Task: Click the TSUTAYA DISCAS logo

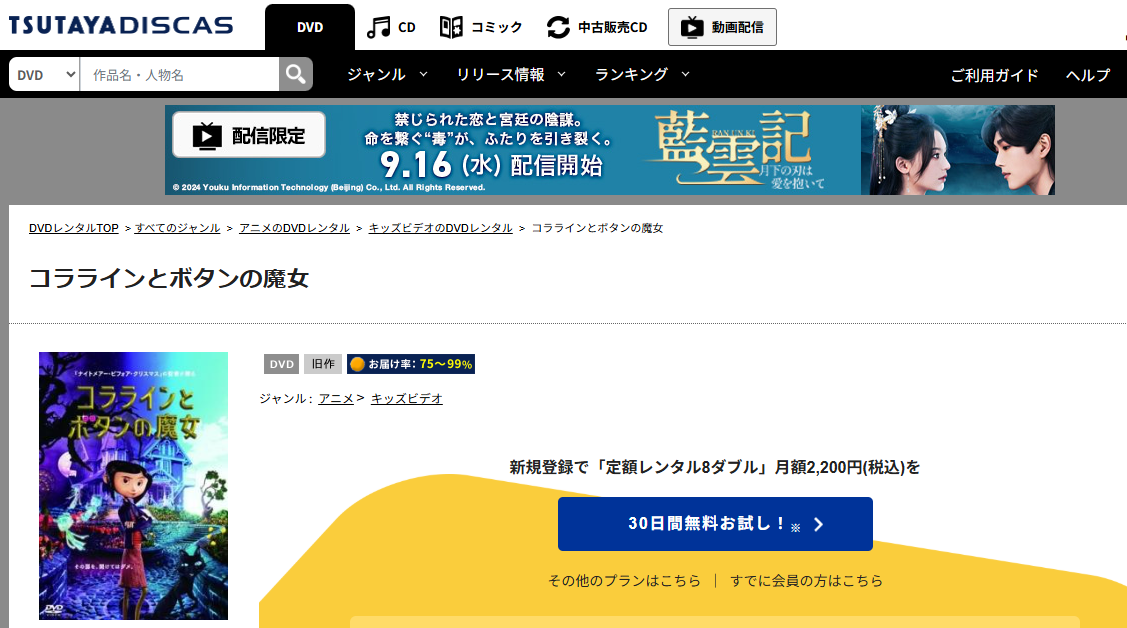Action: [121, 26]
